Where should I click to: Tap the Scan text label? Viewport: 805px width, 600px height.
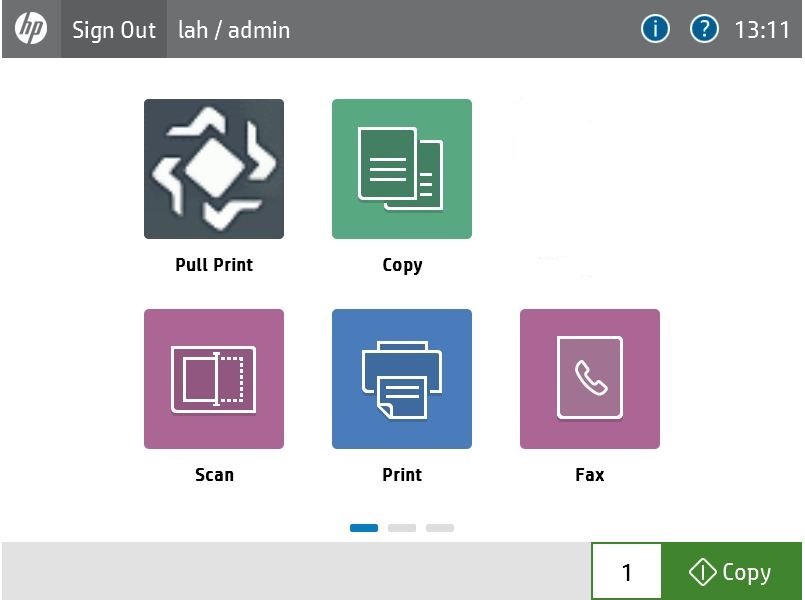(x=214, y=475)
